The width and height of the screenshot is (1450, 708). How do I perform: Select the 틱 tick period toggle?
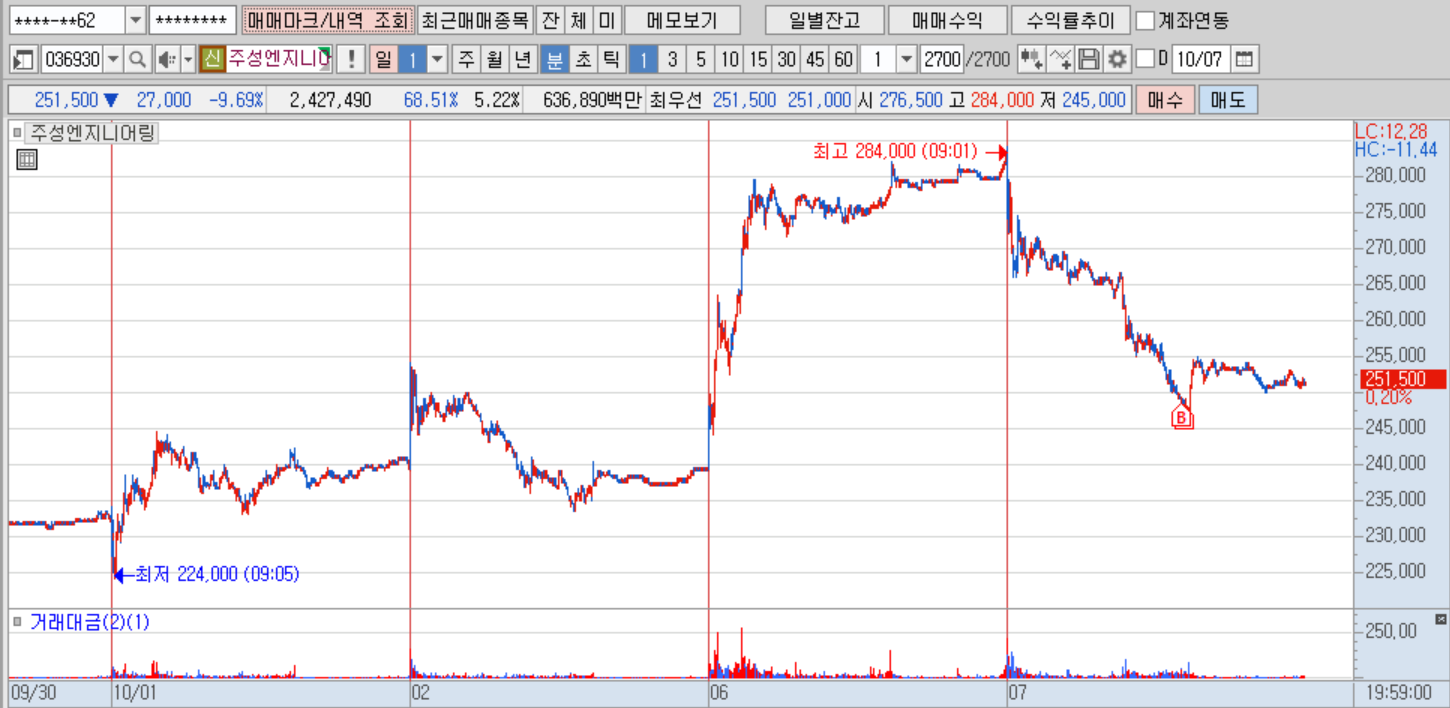coord(610,59)
